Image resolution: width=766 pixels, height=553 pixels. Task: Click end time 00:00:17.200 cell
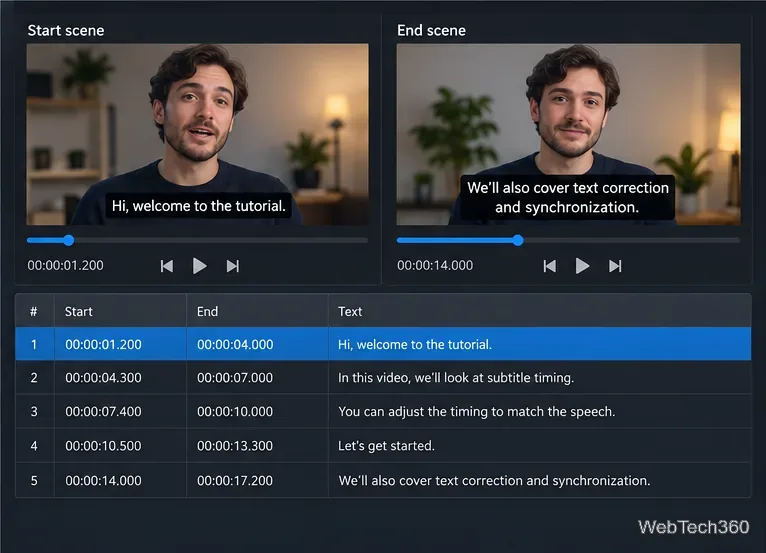[x=235, y=480]
